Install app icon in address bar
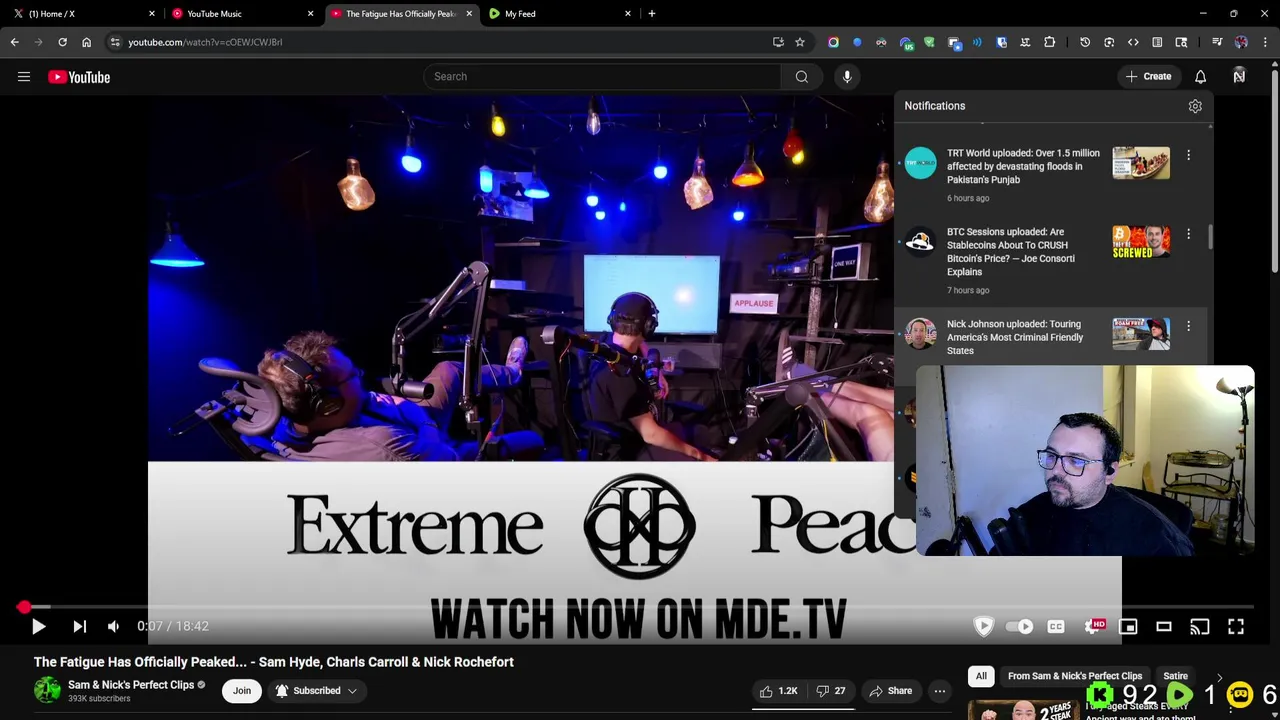Viewport: 1280px width, 720px height. click(778, 42)
